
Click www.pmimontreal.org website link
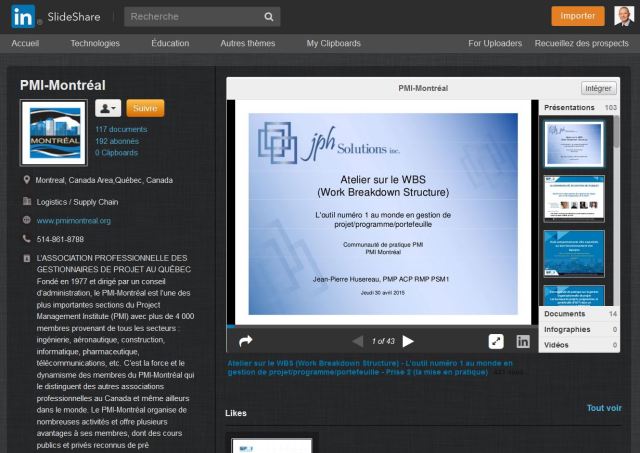[x=73, y=220]
